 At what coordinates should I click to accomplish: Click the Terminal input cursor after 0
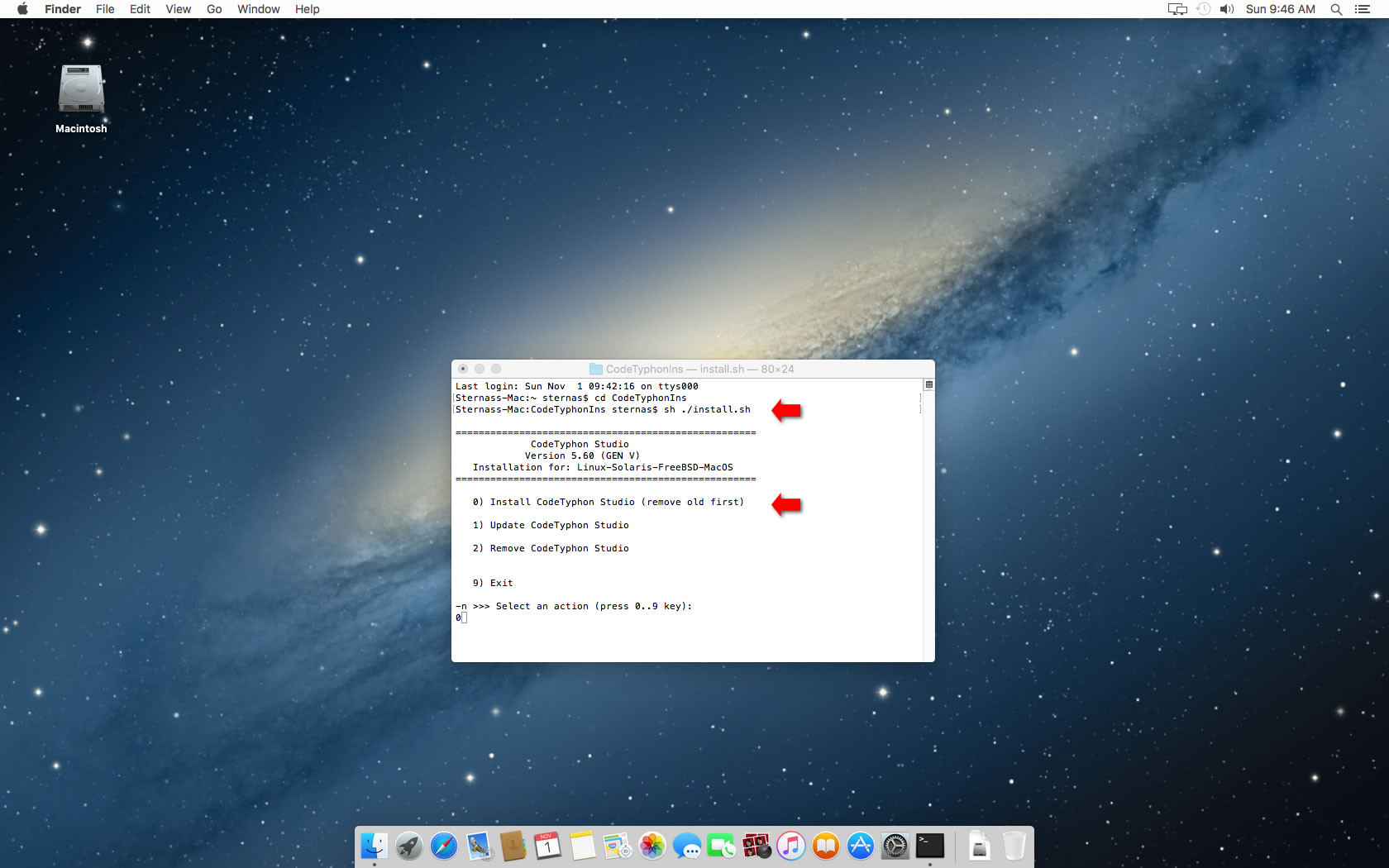pos(464,618)
